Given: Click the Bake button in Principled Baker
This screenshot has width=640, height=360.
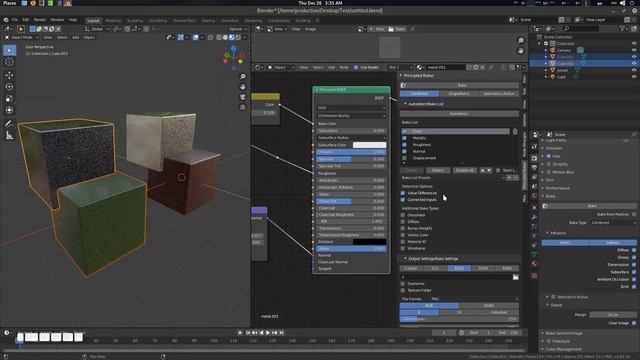Looking at the screenshot, I should (459, 85).
